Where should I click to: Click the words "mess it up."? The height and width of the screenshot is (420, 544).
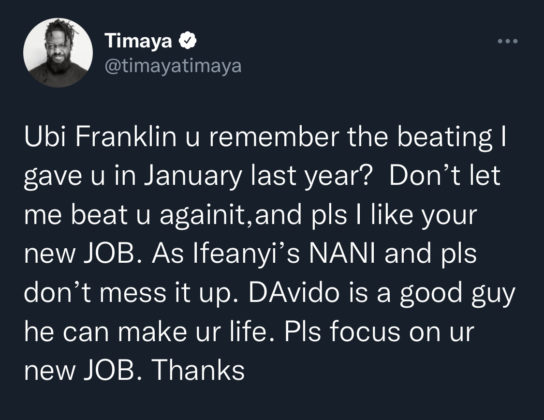pos(170,294)
